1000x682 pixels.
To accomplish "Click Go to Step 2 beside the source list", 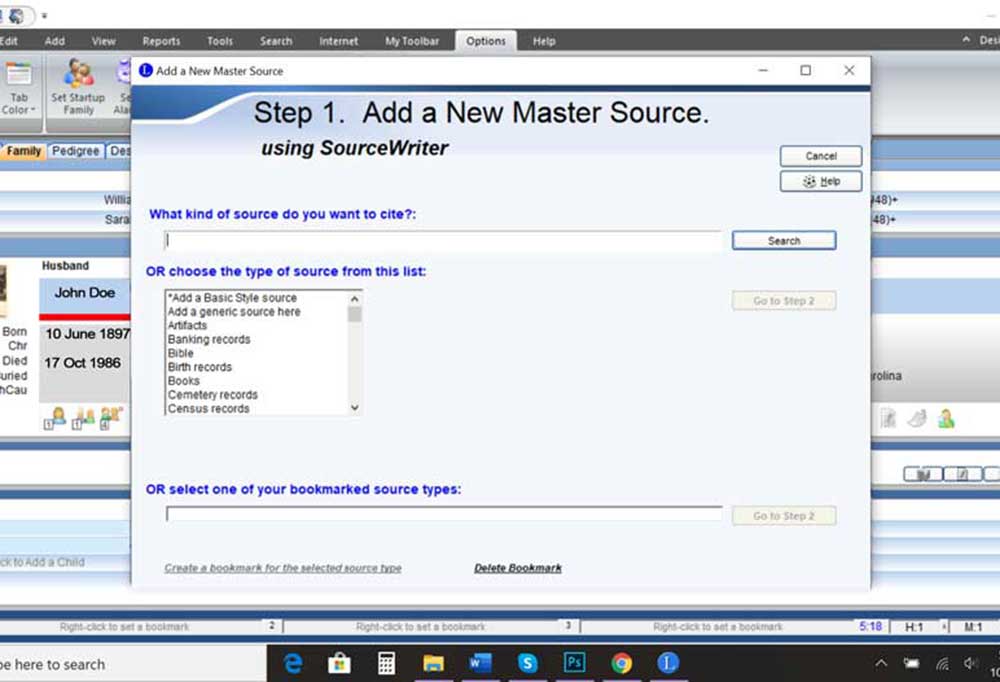I will [x=784, y=300].
